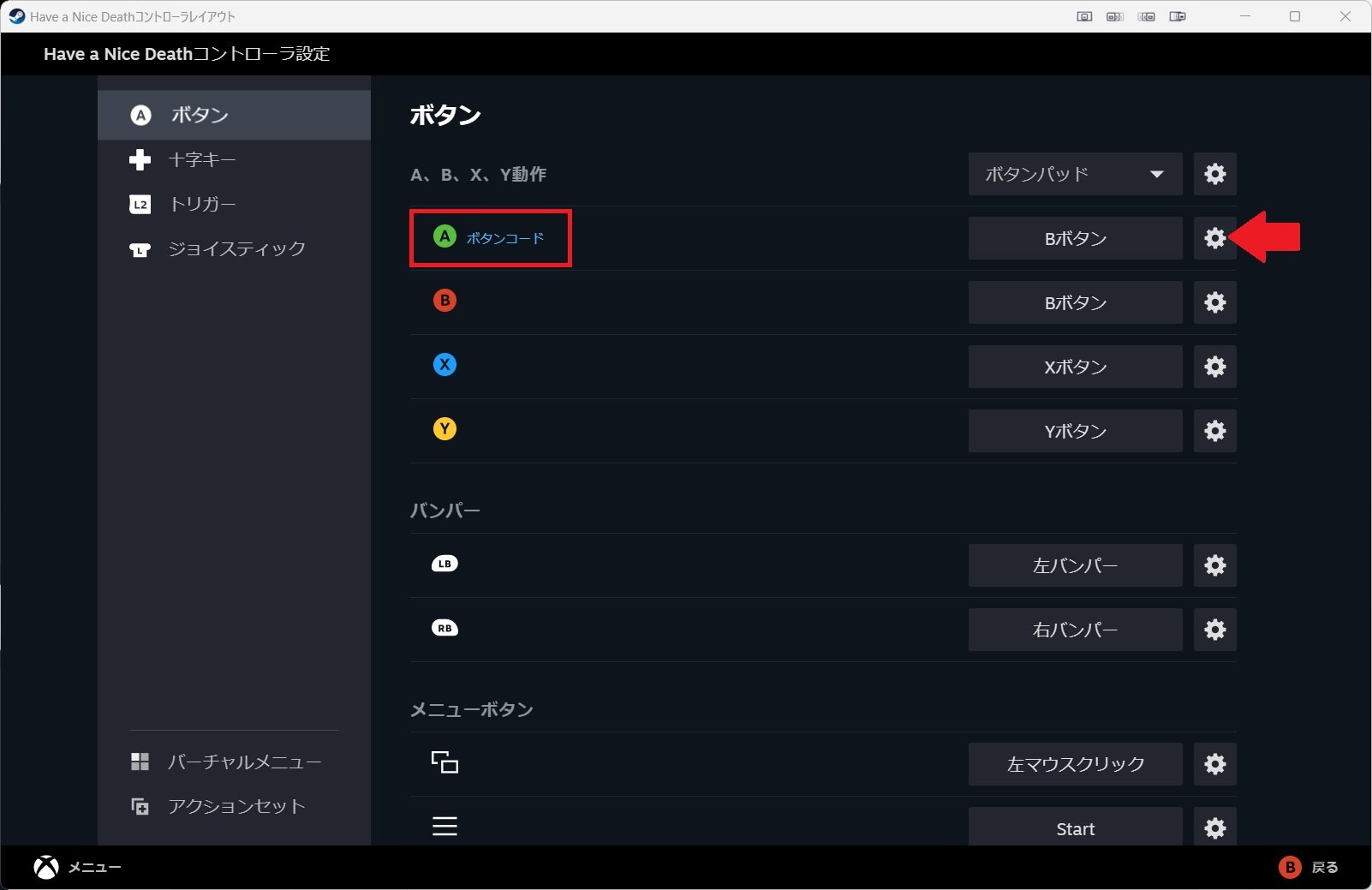Click 左マウスクリック binding button

point(1075,764)
